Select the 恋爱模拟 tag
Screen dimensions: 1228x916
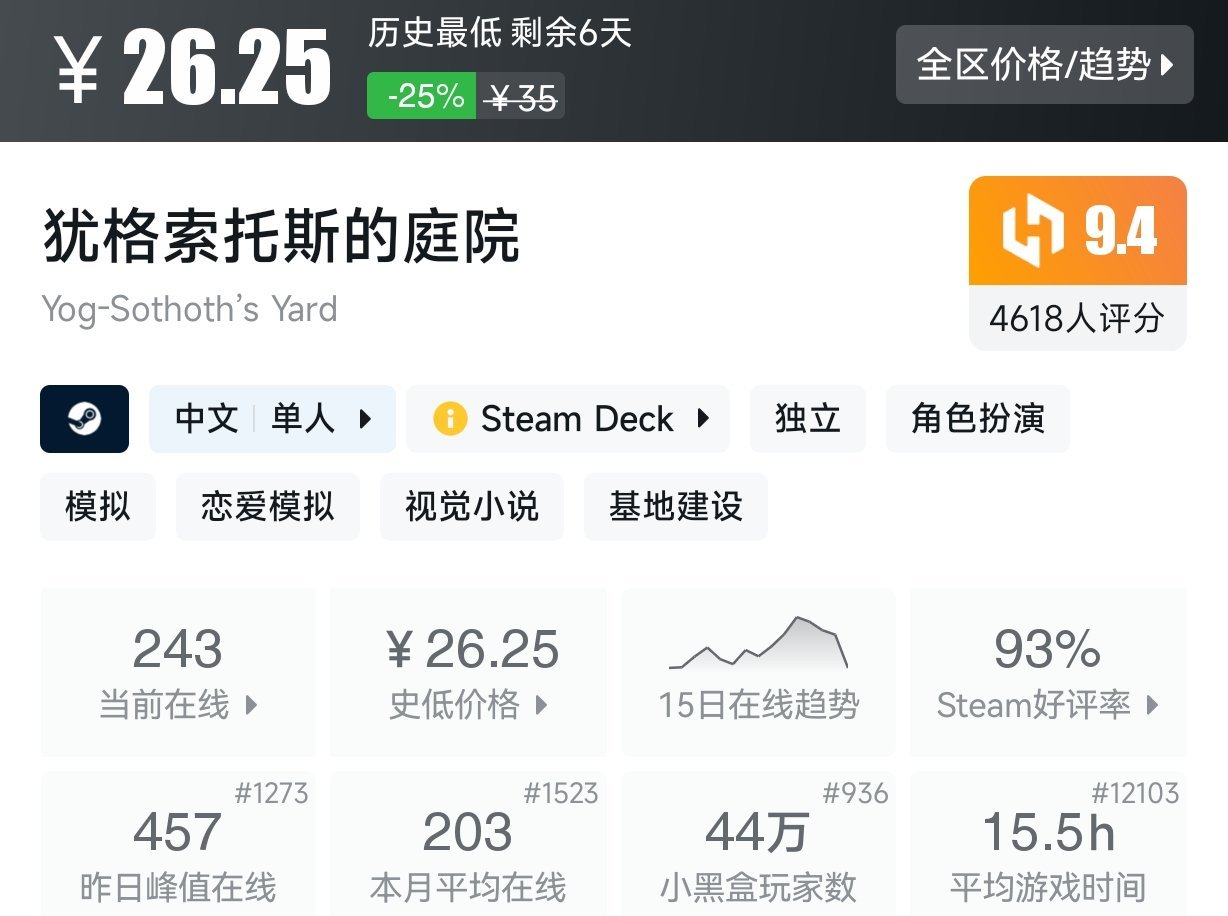point(268,507)
